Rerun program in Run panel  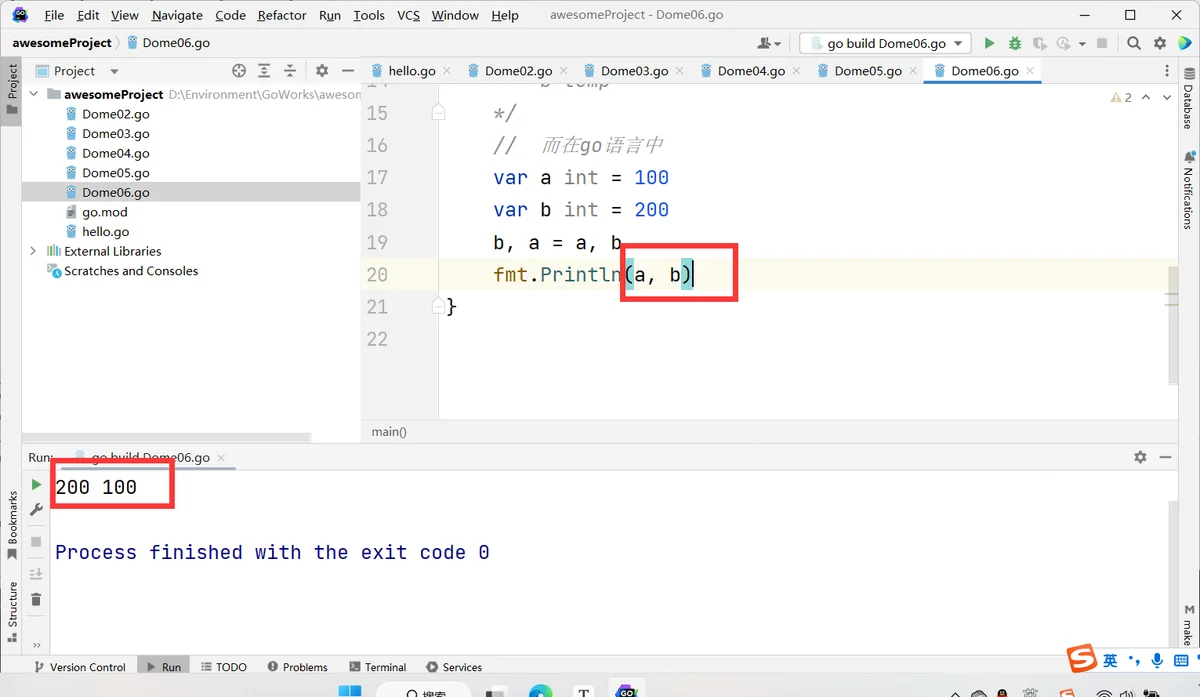pos(36,484)
